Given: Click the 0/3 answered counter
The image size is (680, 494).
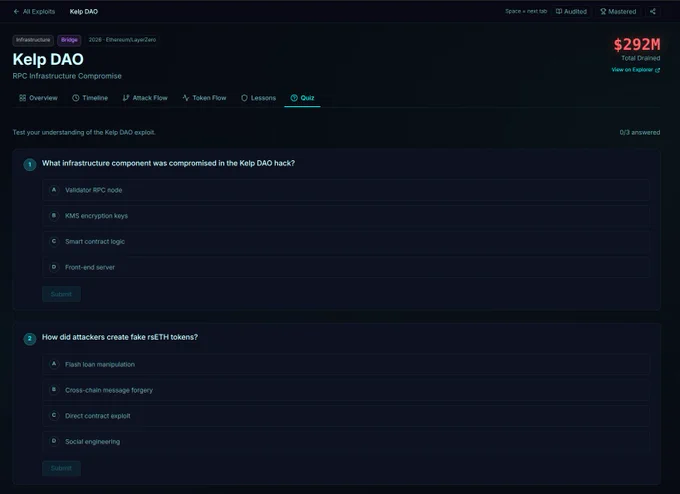Looking at the screenshot, I should (640, 132).
